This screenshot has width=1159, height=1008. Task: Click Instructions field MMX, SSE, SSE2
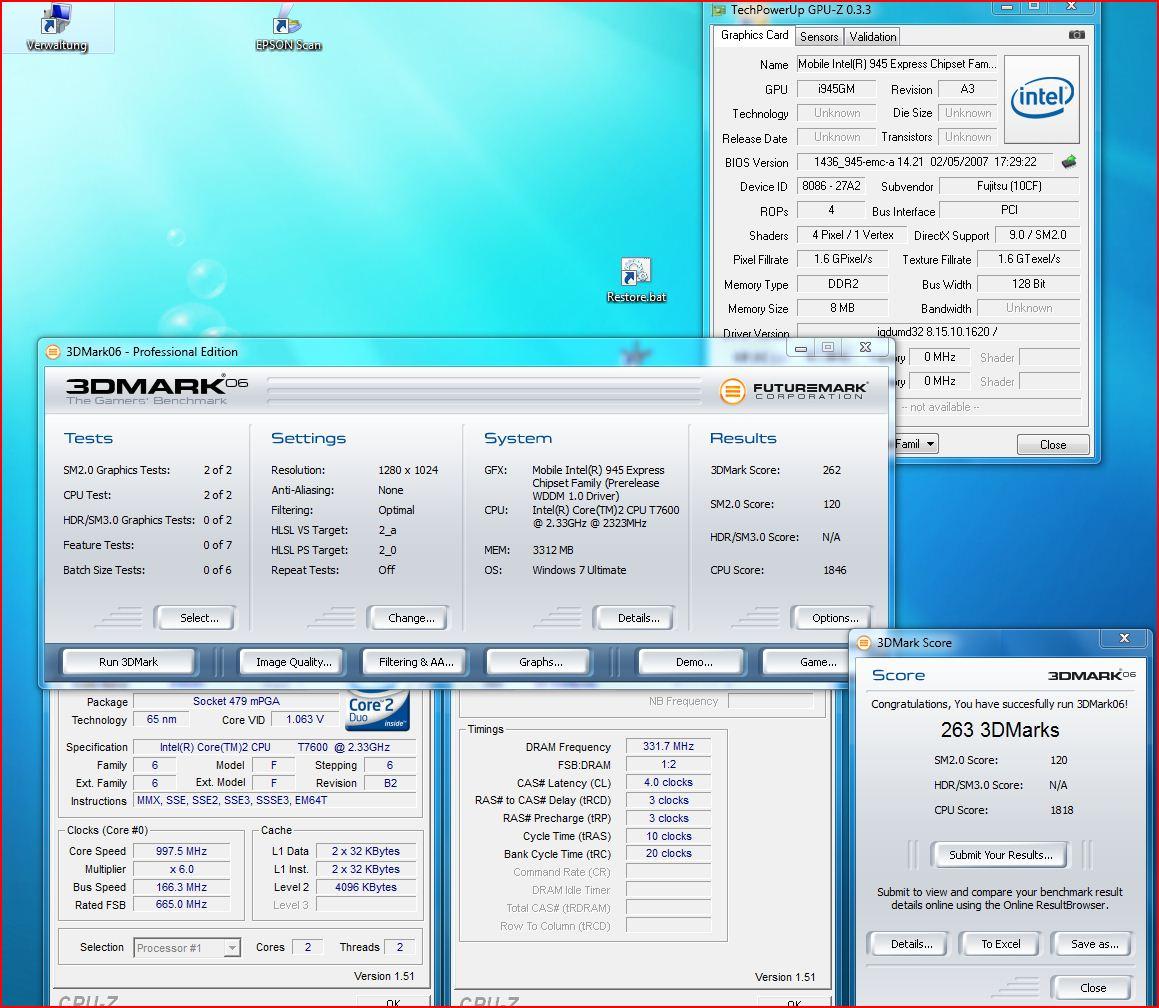275,800
